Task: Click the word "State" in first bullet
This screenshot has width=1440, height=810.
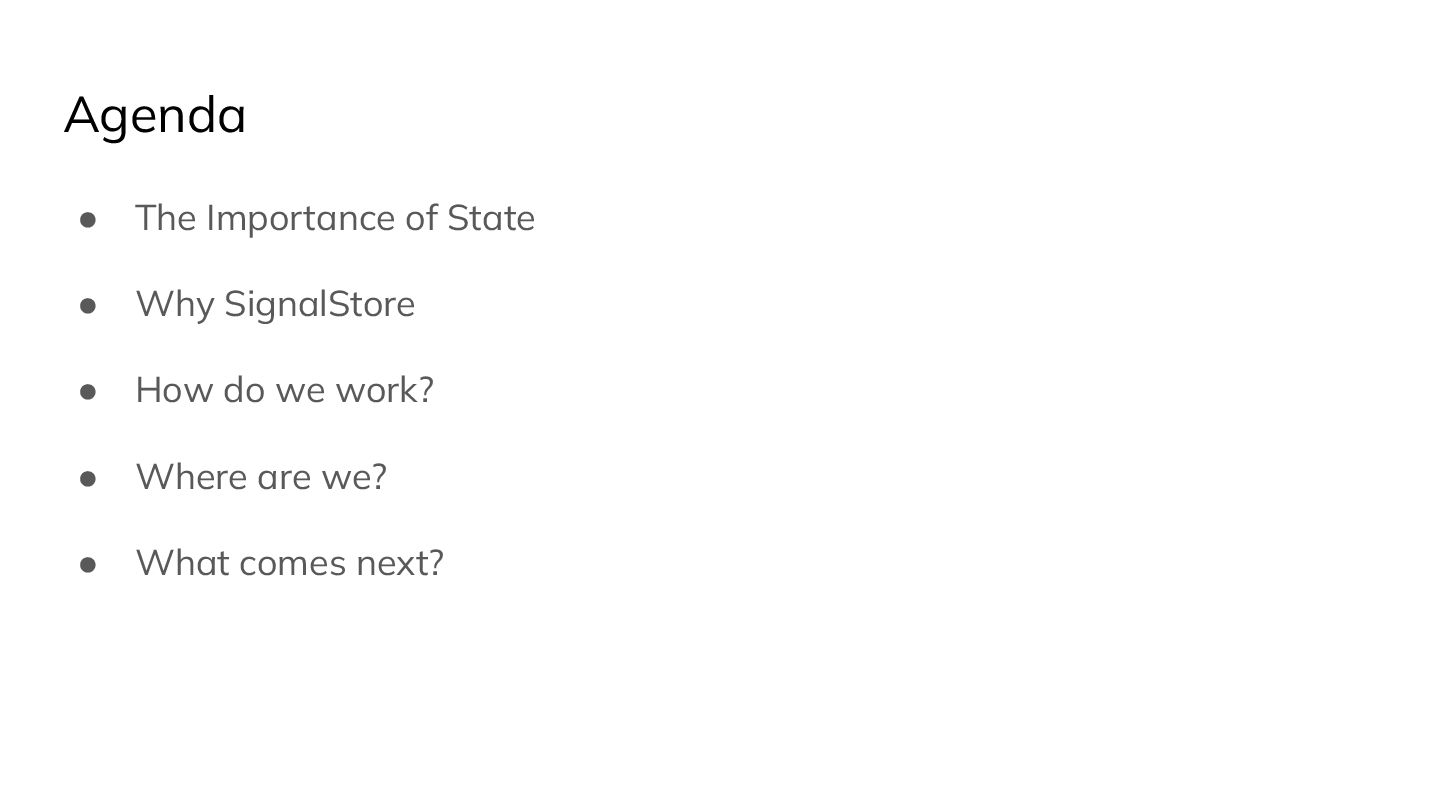Action: click(491, 218)
